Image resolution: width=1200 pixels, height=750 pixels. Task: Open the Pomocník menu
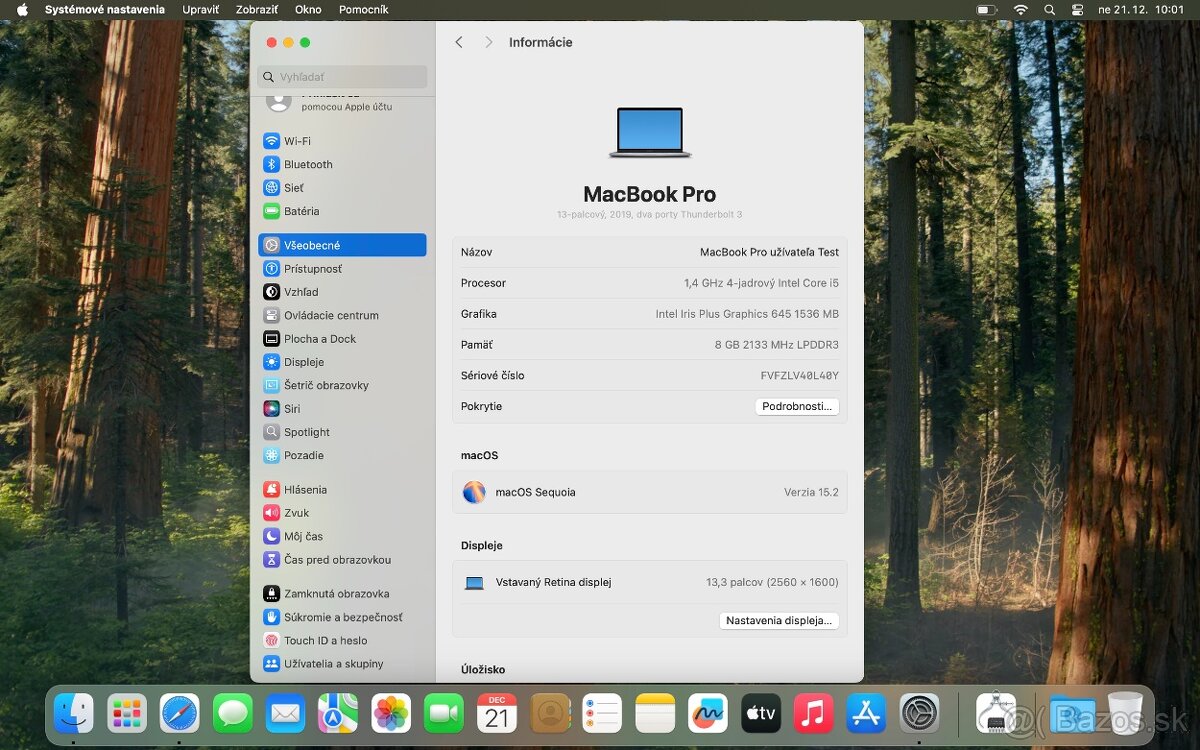363,9
